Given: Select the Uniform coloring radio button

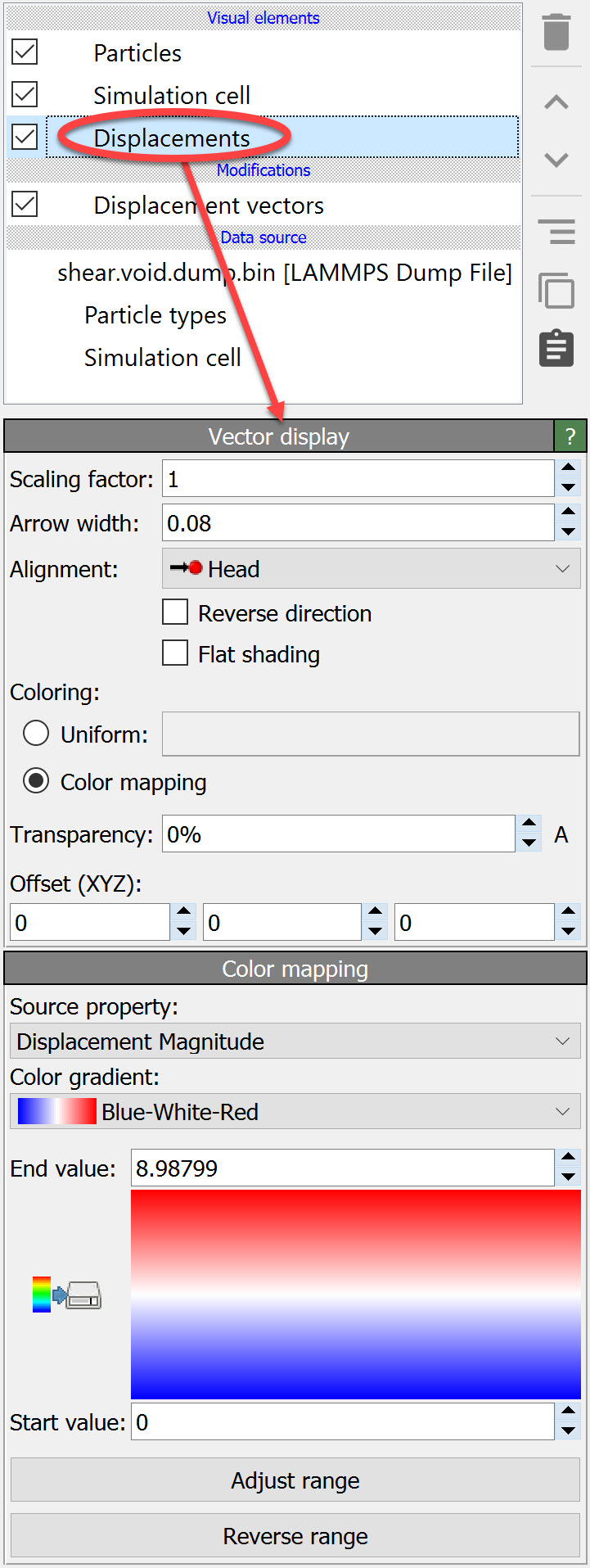Looking at the screenshot, I should click(x=36, y=734).
